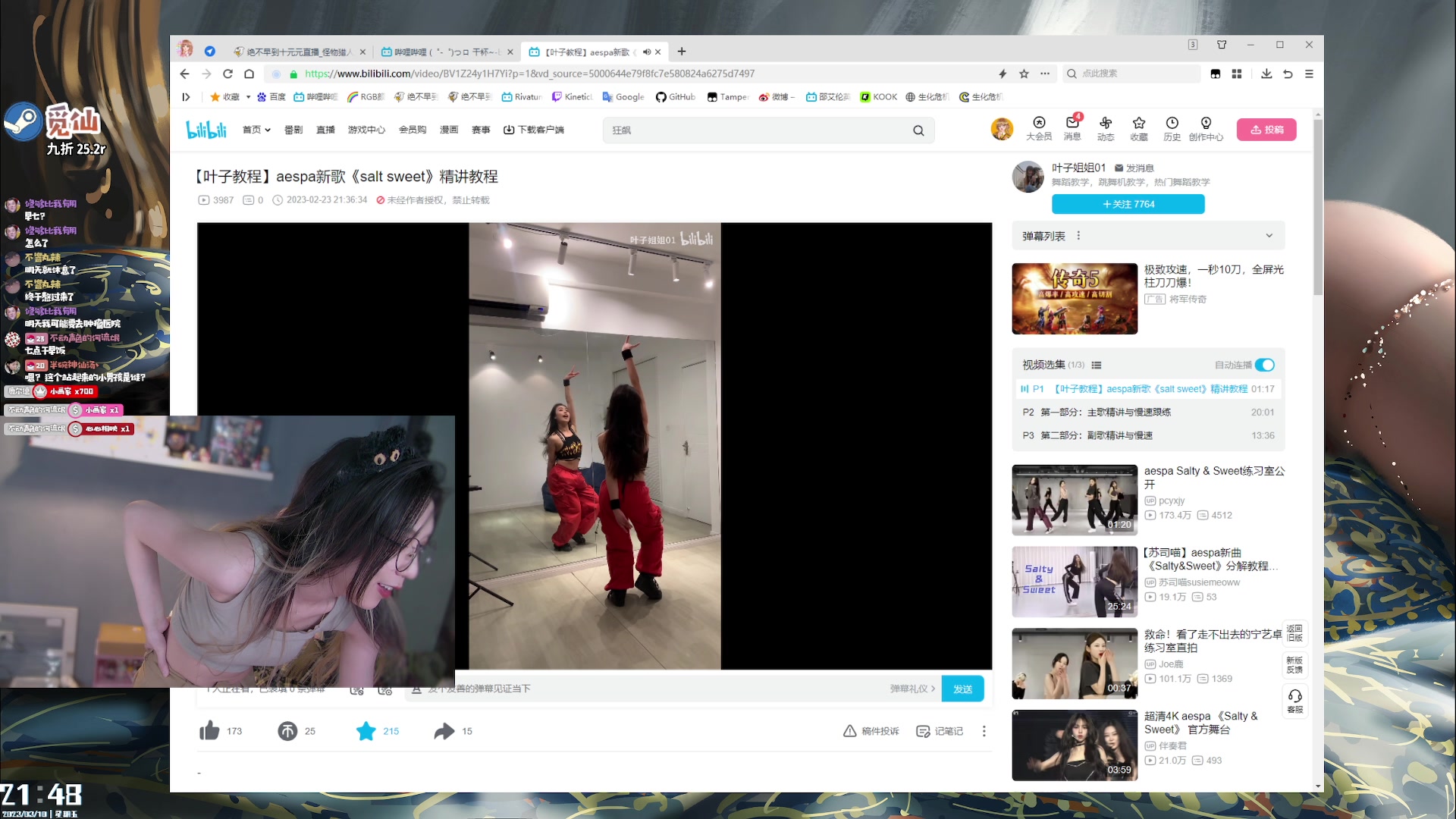This screenshot has width=1456, height=819.
Task: Open more options dots beside 记笔记
Action: 984,731
